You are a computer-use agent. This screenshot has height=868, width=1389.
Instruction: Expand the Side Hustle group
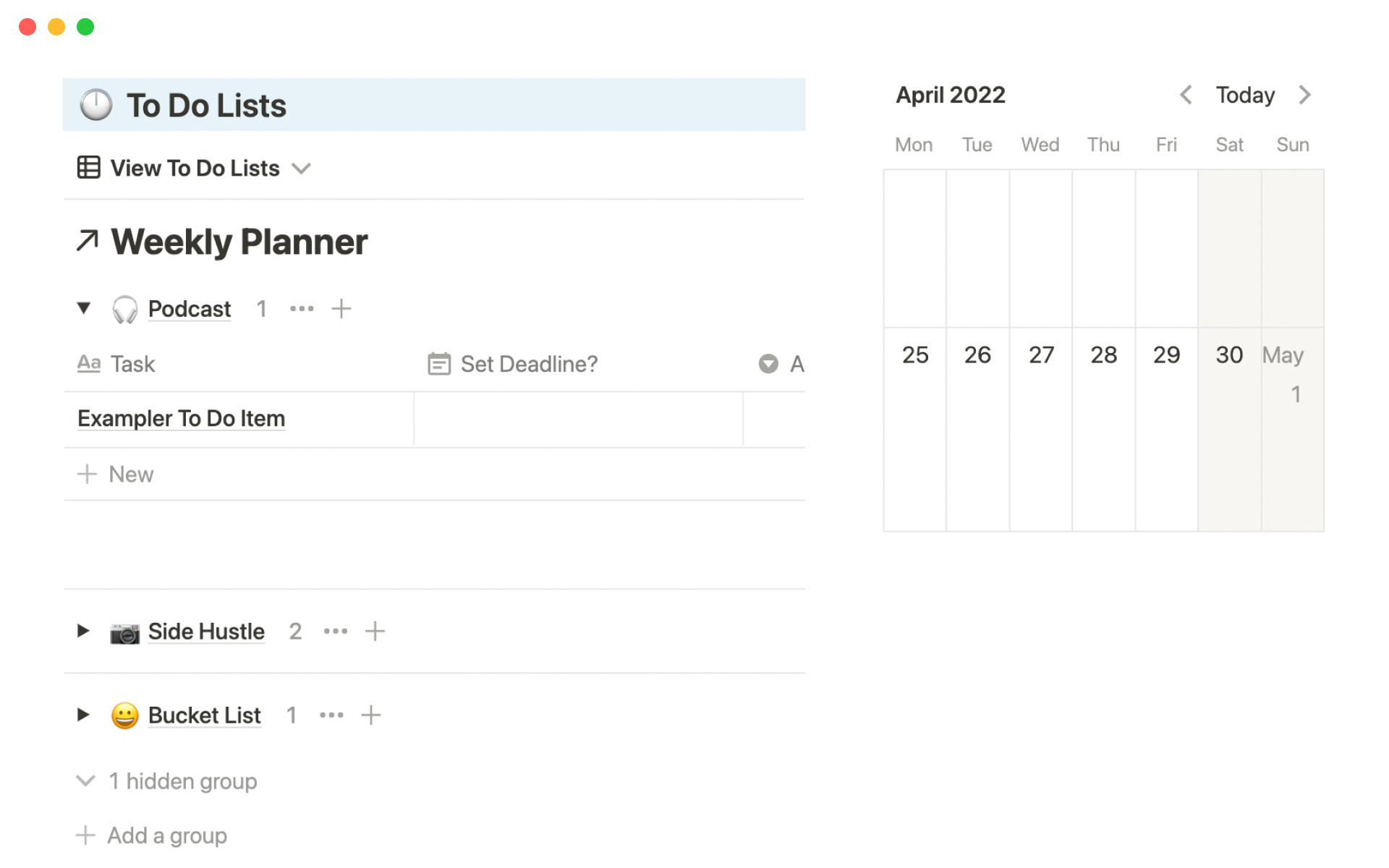pos(84,631)
